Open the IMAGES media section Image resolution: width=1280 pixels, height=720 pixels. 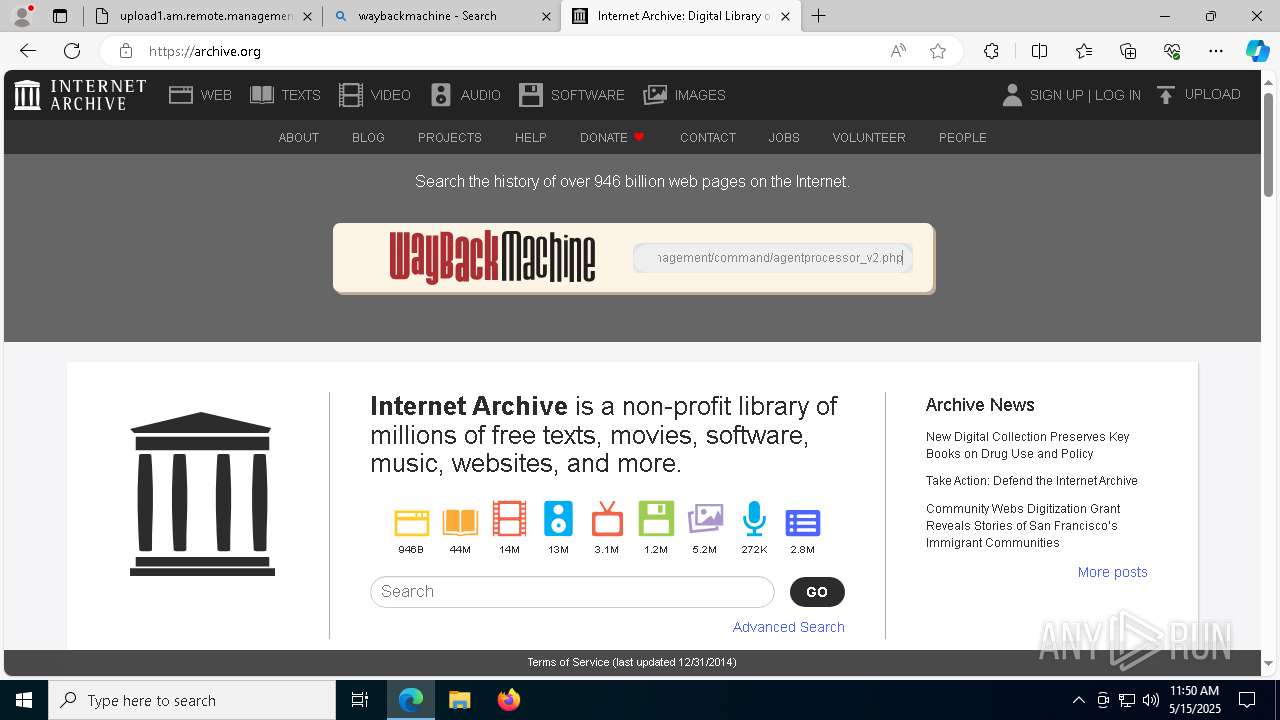tap(684, 95)
